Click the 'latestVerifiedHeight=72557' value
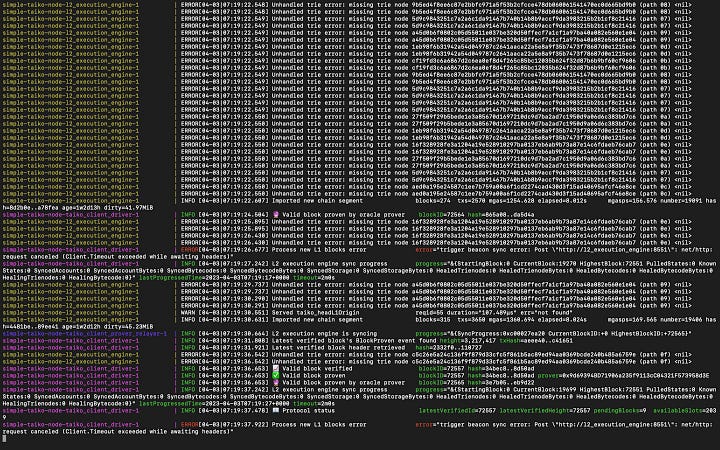720x450 pixels. point(545,411)
